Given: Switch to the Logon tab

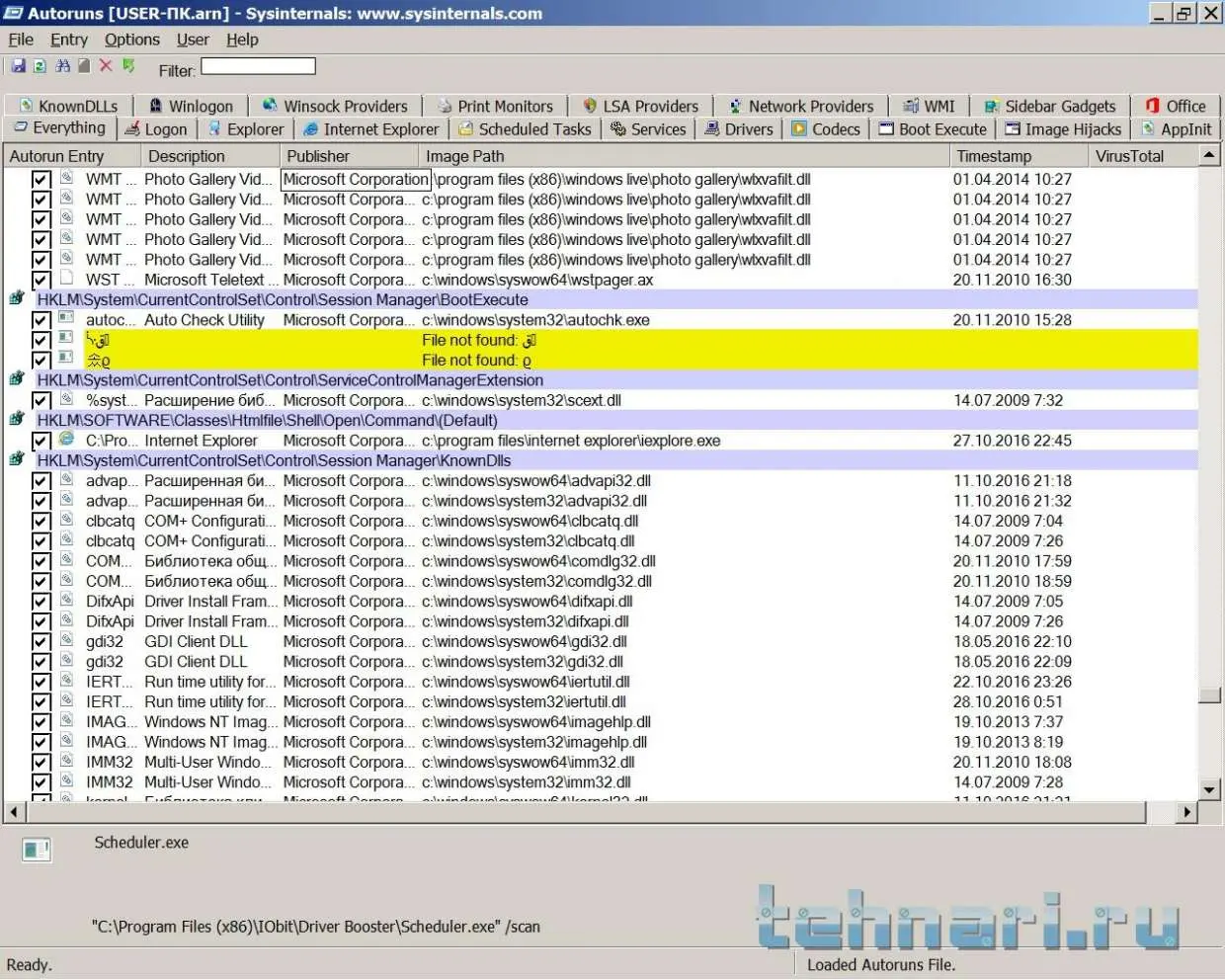Looking at the screenshot, I should pyautogui.click(x=156, y=129).
